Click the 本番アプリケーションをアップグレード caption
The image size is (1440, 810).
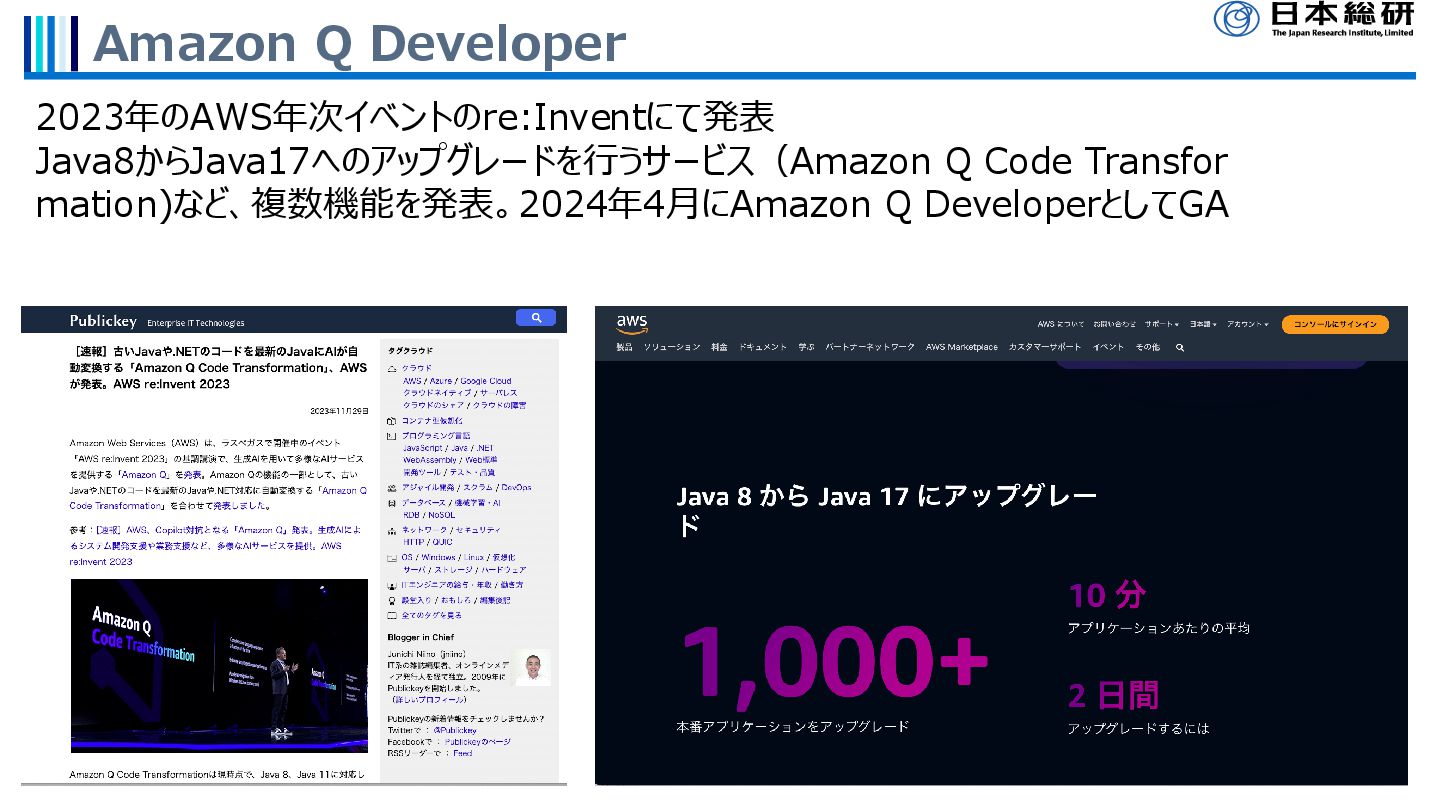[793, 726]
